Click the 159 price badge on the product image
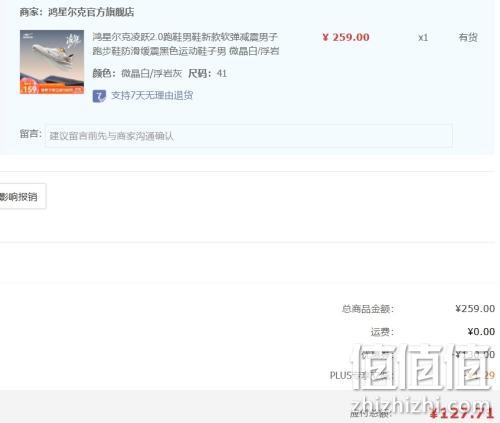500x423 pixels. [28, 88]
